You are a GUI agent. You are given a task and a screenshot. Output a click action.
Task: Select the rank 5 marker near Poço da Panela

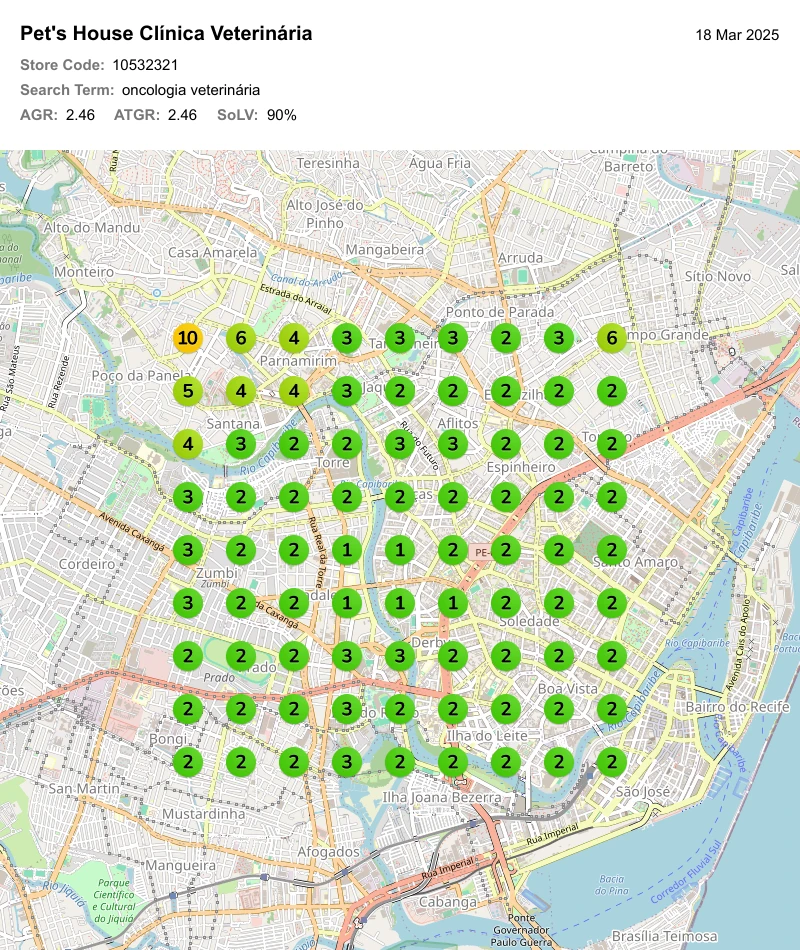point(188,391)
